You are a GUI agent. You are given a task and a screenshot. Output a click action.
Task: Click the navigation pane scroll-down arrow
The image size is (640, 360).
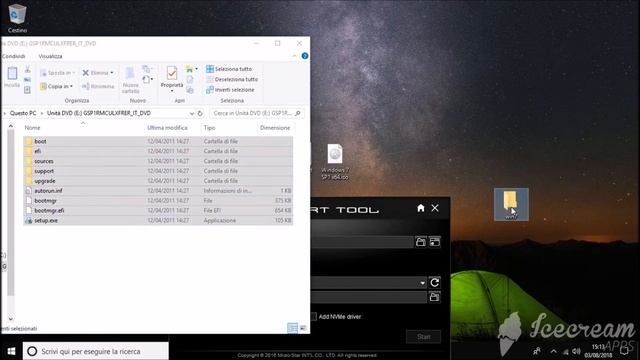[11, 319]
